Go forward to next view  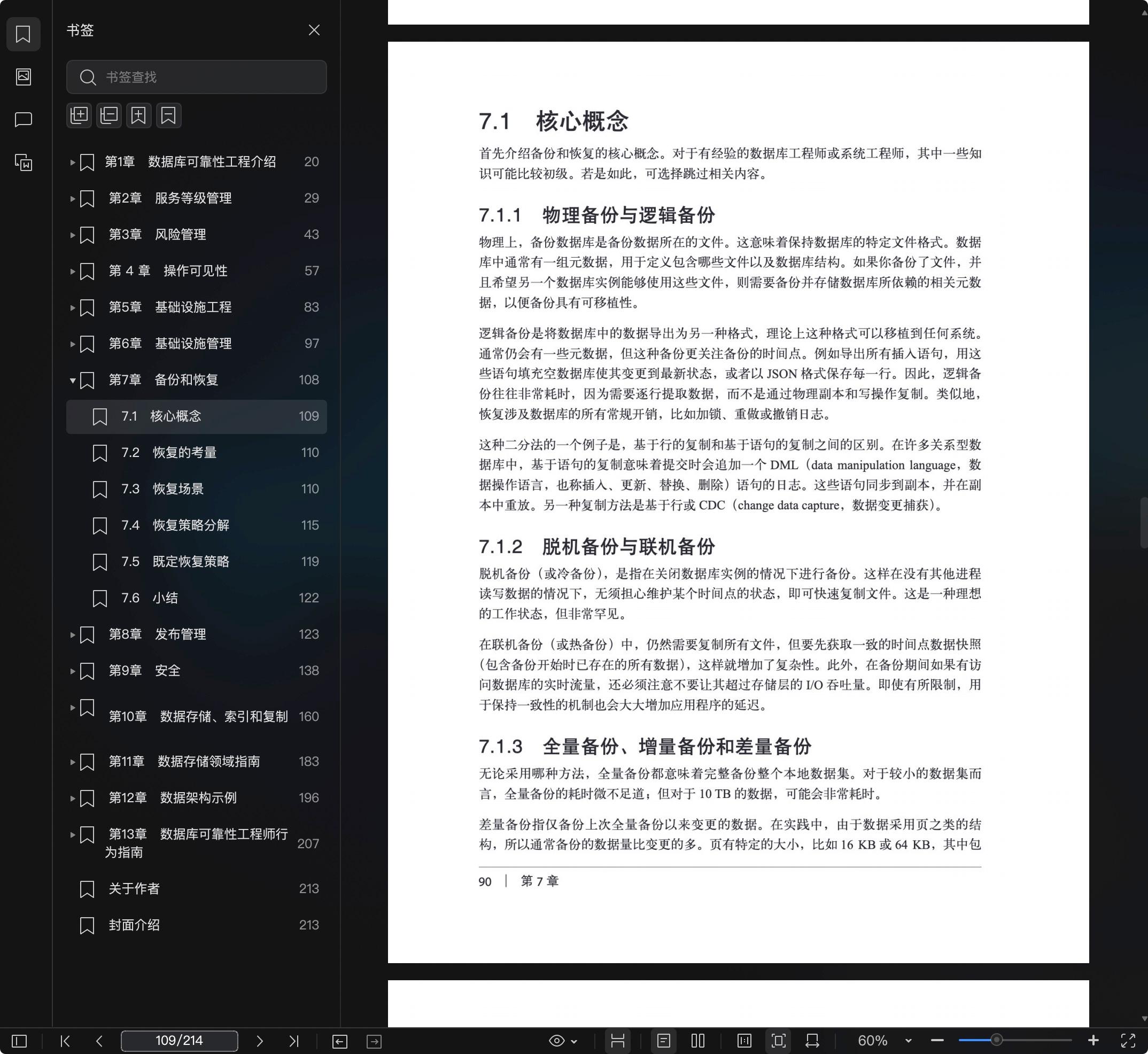[x=374, y=1042]
